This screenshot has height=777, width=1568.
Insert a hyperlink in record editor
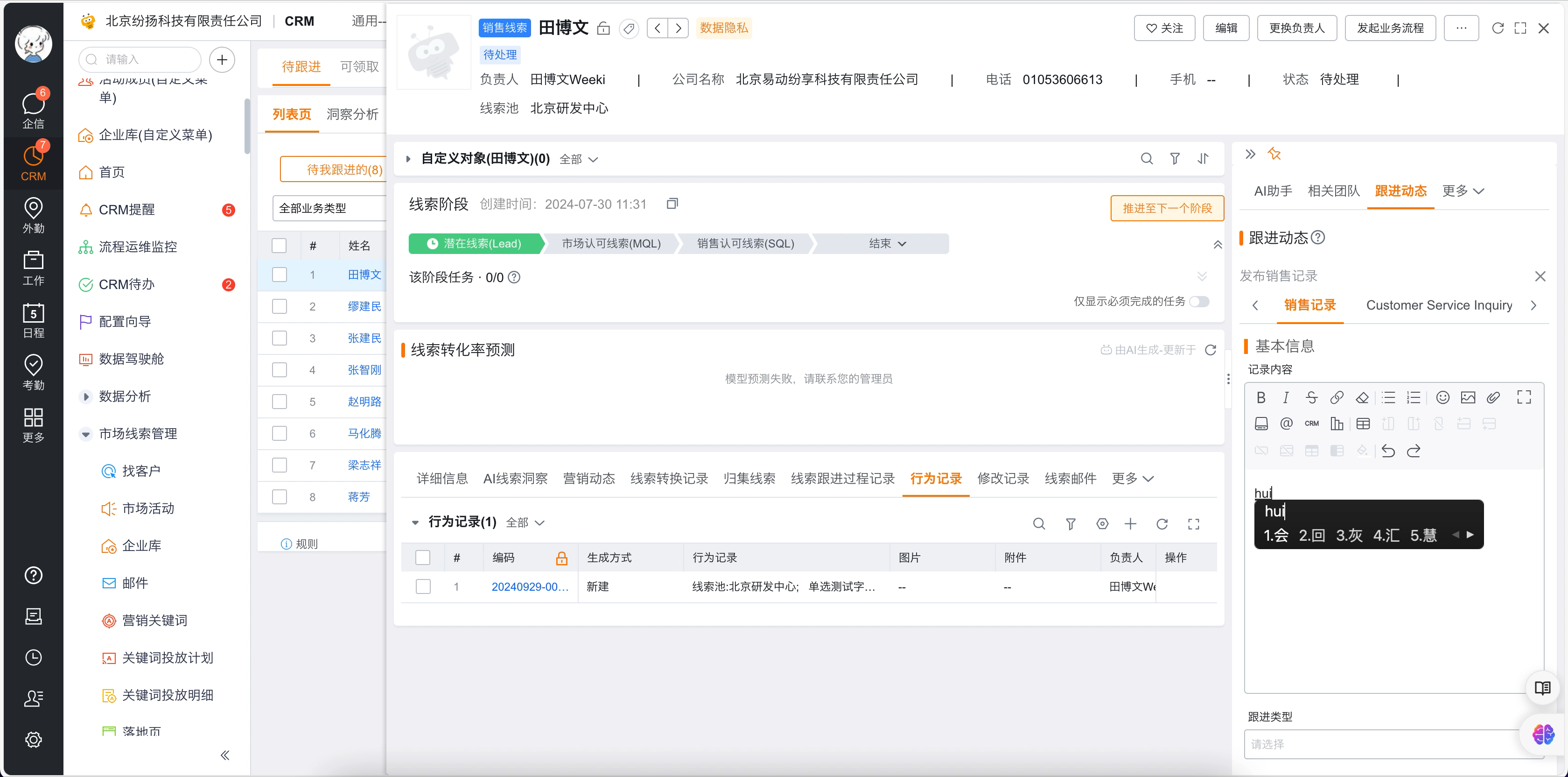[x=1337, y=398]
